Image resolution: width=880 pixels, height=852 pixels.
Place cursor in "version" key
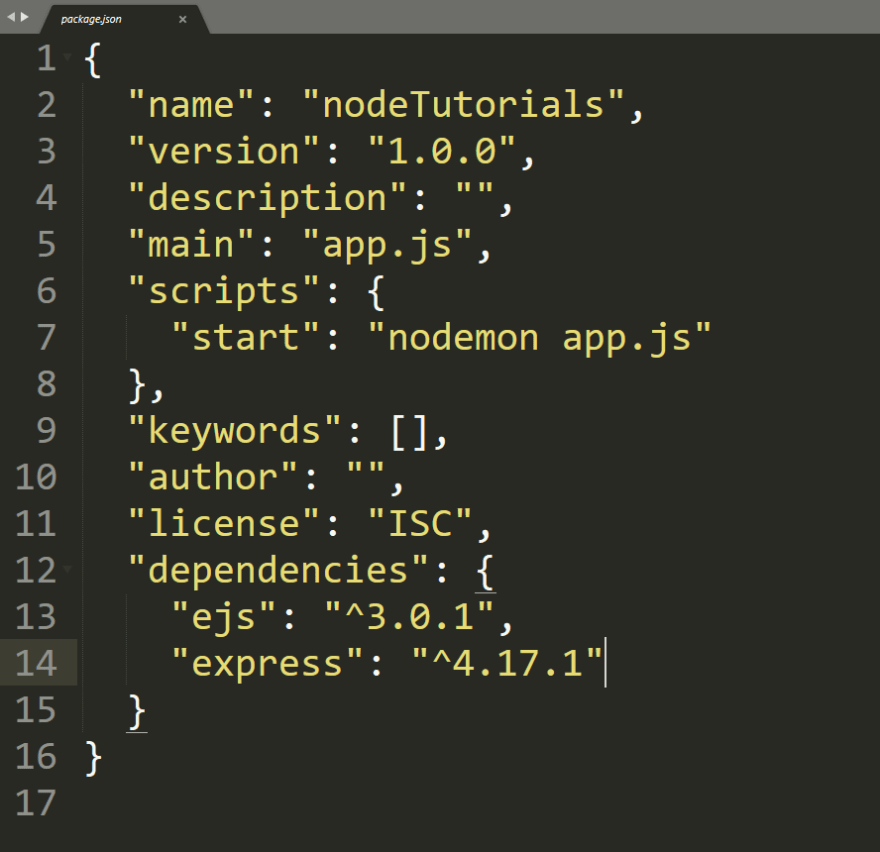click(x=223, y=152)
